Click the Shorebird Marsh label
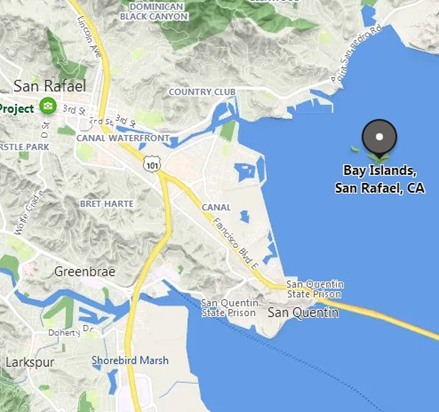The width and height of the screenshot is (439, 412). pos(130,360)
